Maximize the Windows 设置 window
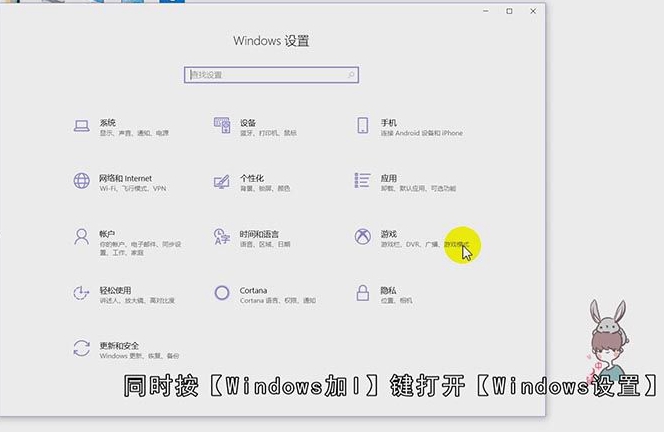Viewport: 664px width, 432px height. [509, 11]
